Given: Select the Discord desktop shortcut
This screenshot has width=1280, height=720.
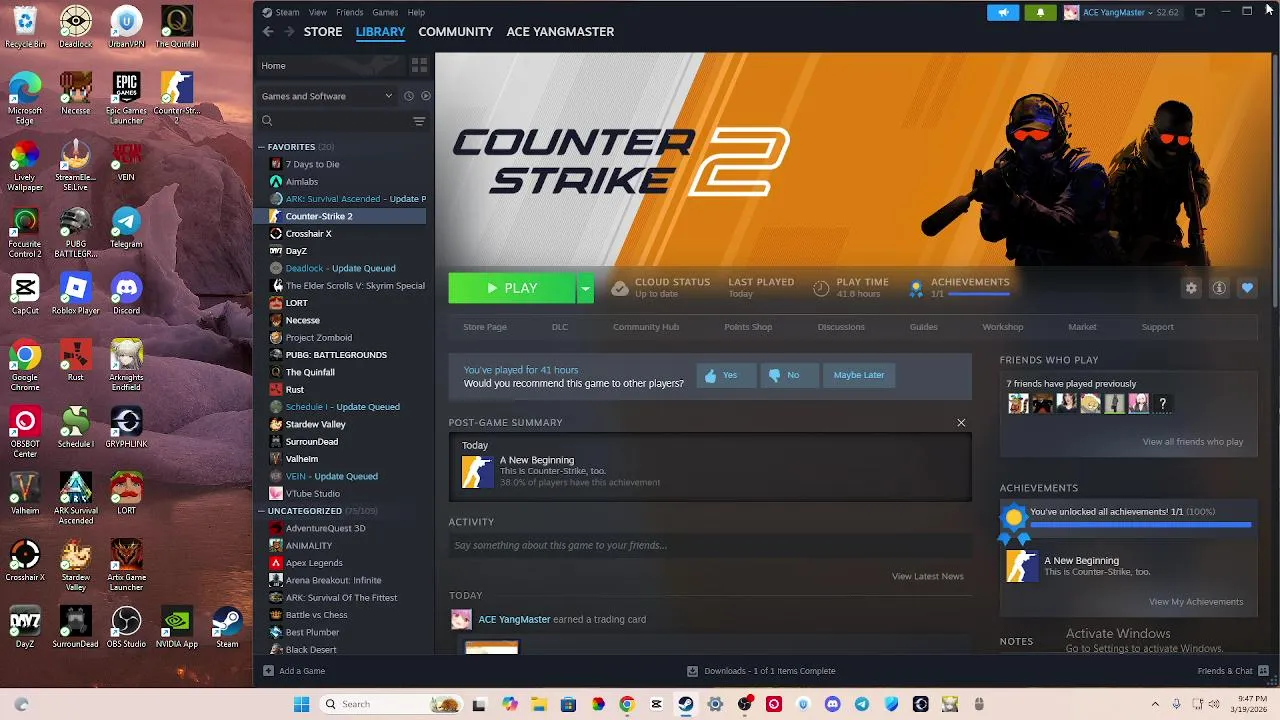Looking at the screenshot, I should (x=126, y=294).
